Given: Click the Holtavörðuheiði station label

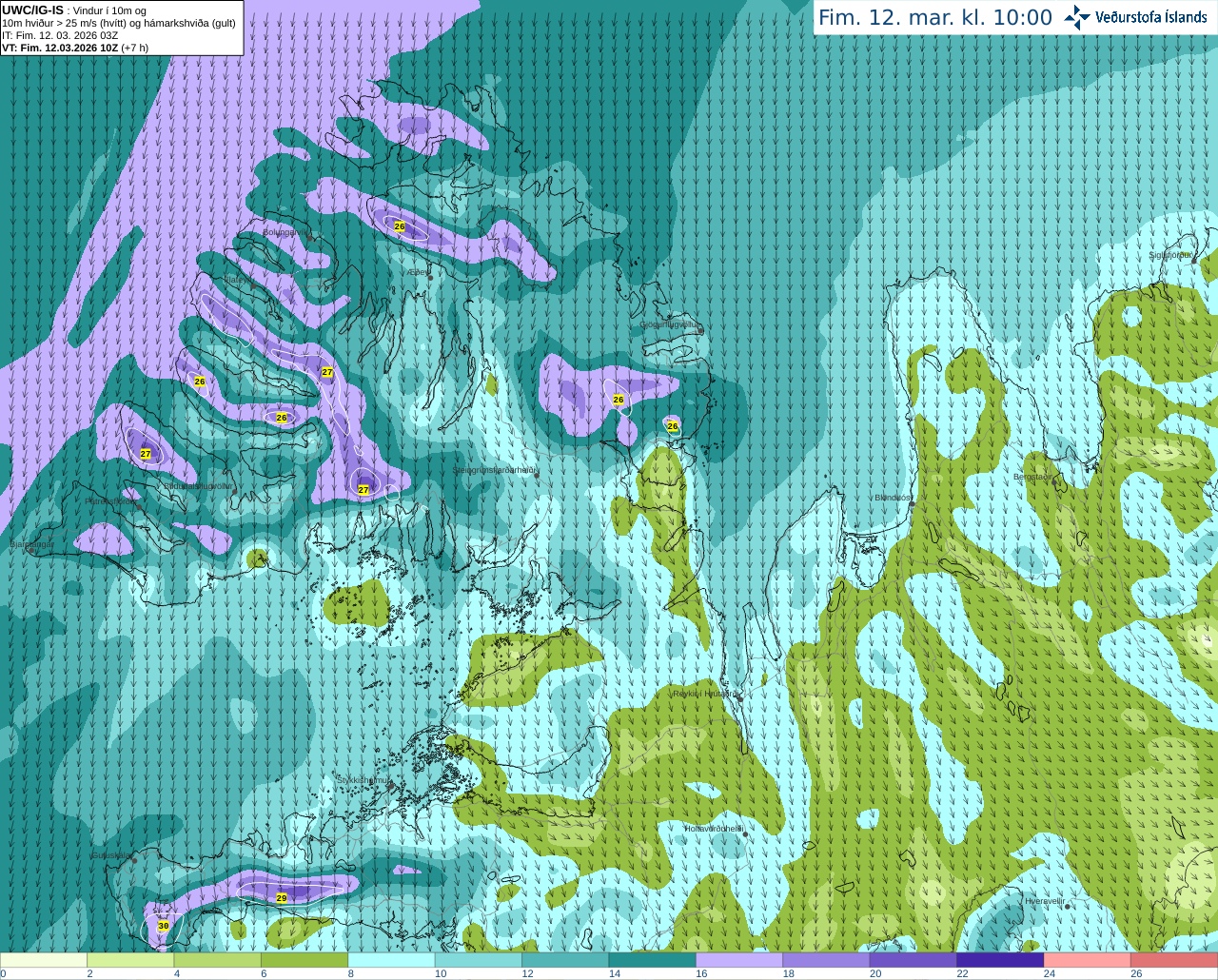Looking at the screenshot, I should [713, 829].
